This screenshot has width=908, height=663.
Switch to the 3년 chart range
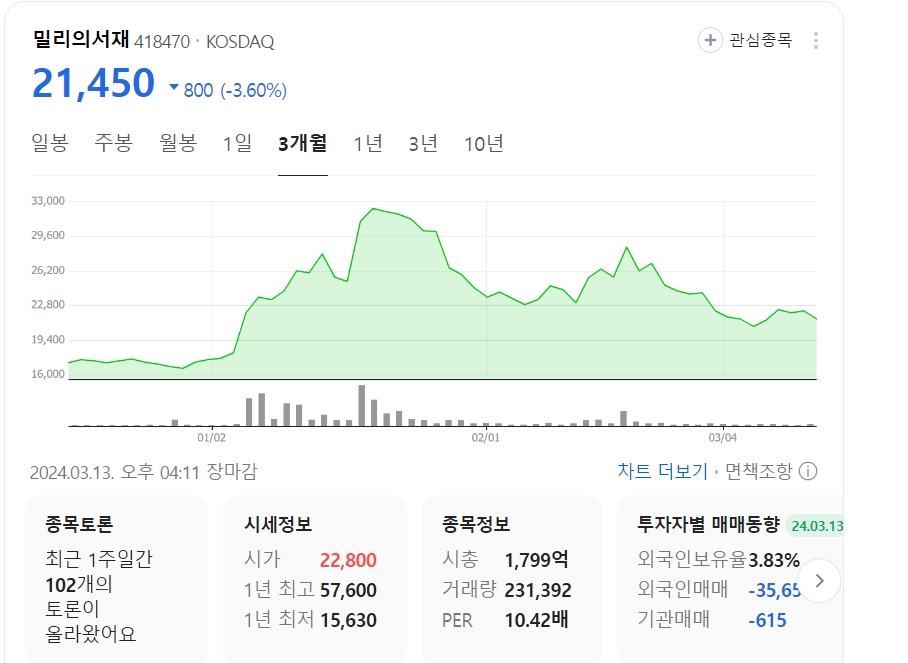point(423,144)
